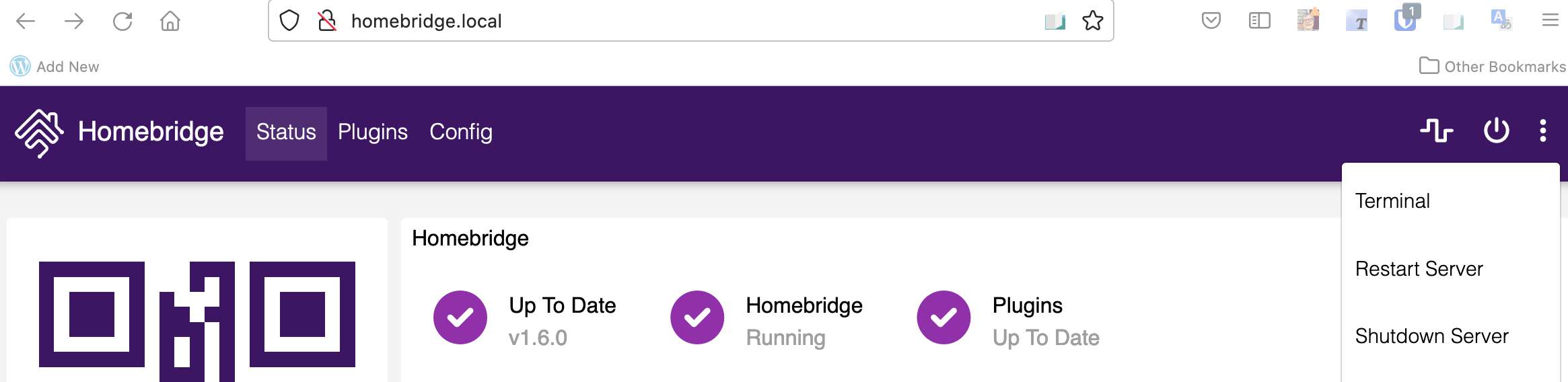Open the Other Bookmarks folder

(x=1492, y=67)
